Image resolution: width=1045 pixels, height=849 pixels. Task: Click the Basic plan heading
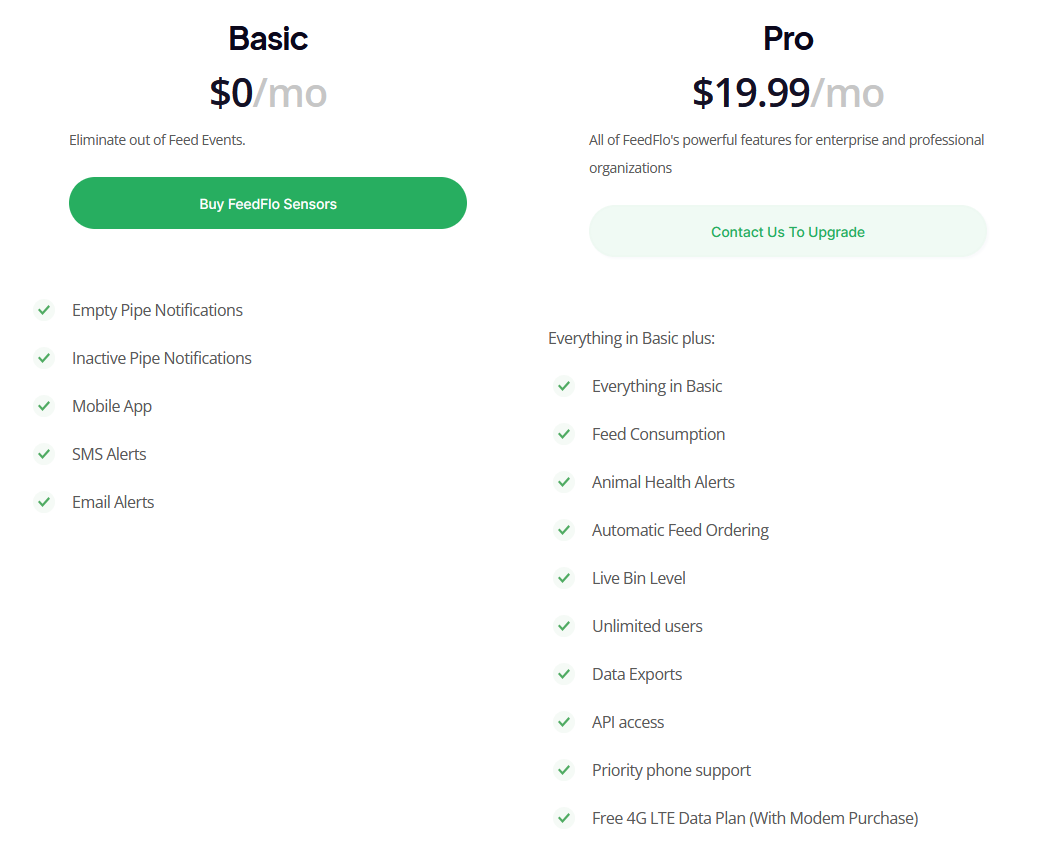point(268,39)
